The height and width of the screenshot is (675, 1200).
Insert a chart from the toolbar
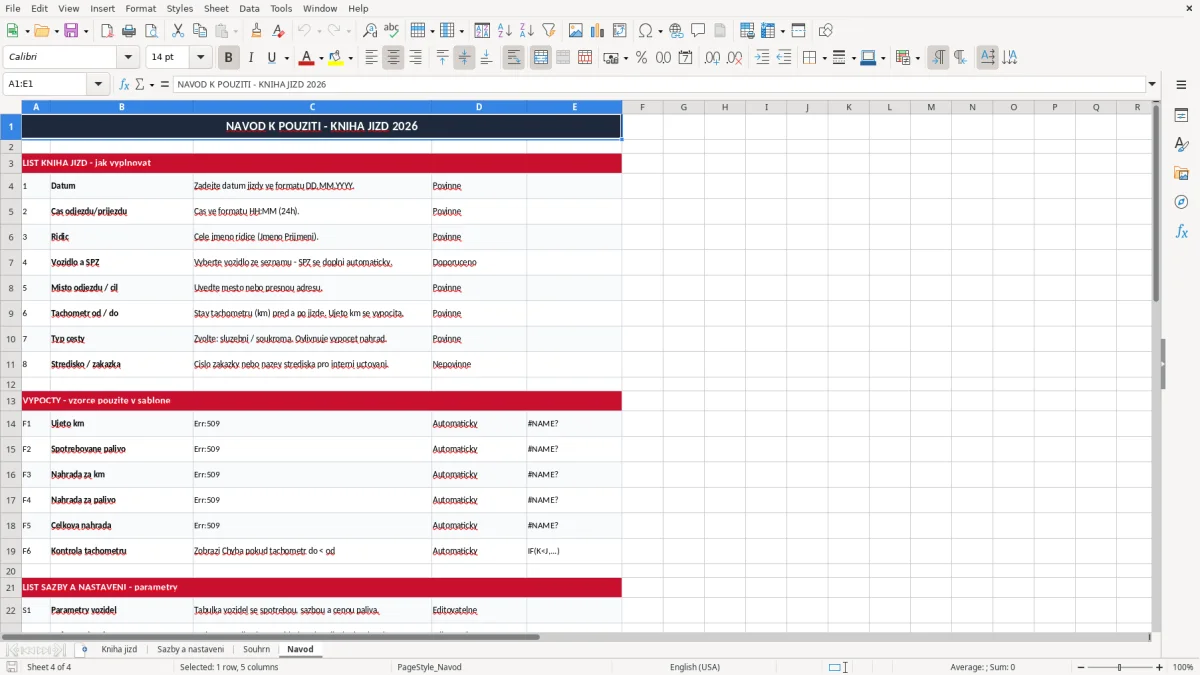click(x=597, y=31)
